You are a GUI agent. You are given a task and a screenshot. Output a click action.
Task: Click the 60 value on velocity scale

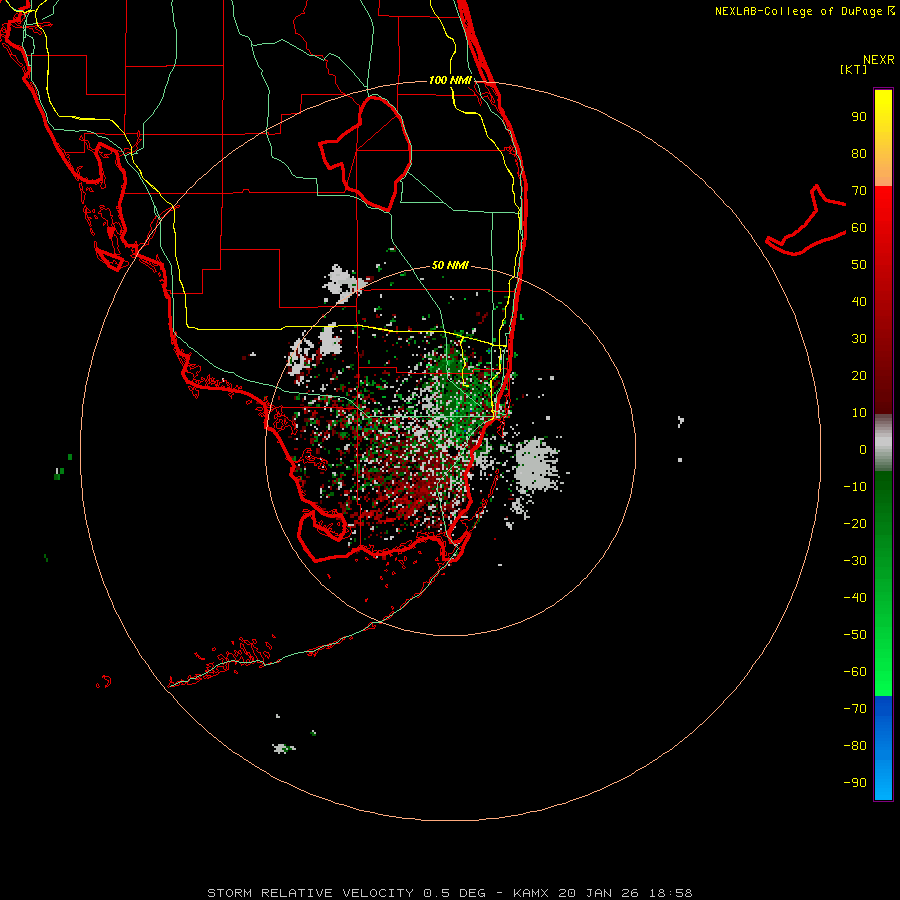click(x=859, y=228)
